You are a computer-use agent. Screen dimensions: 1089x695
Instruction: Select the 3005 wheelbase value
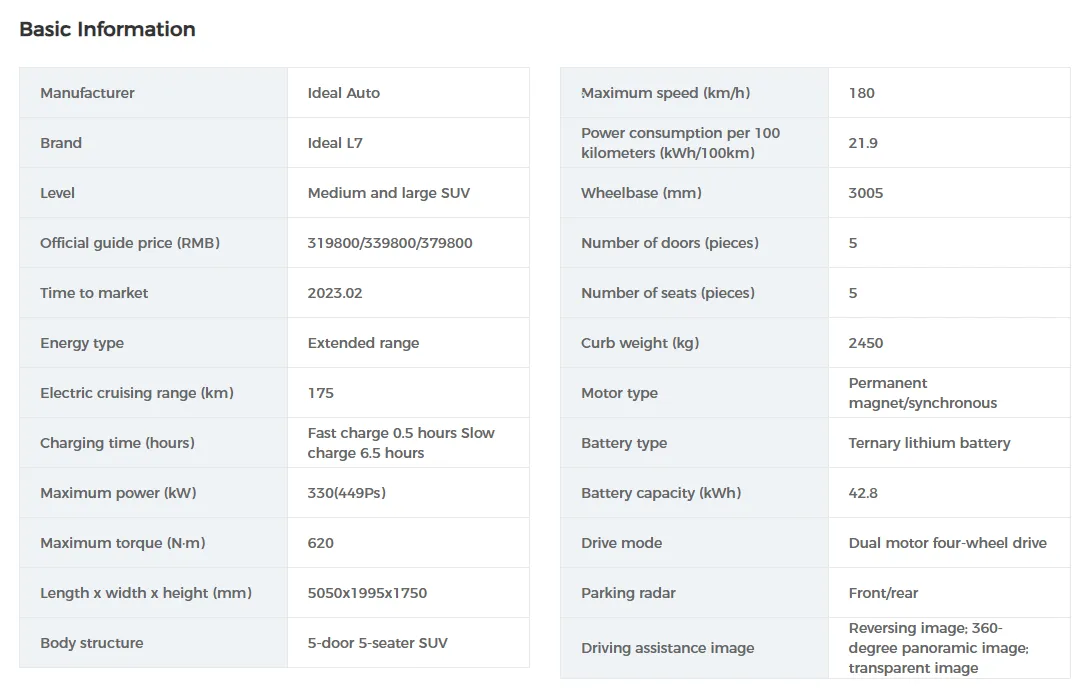[x=866, y=193]
